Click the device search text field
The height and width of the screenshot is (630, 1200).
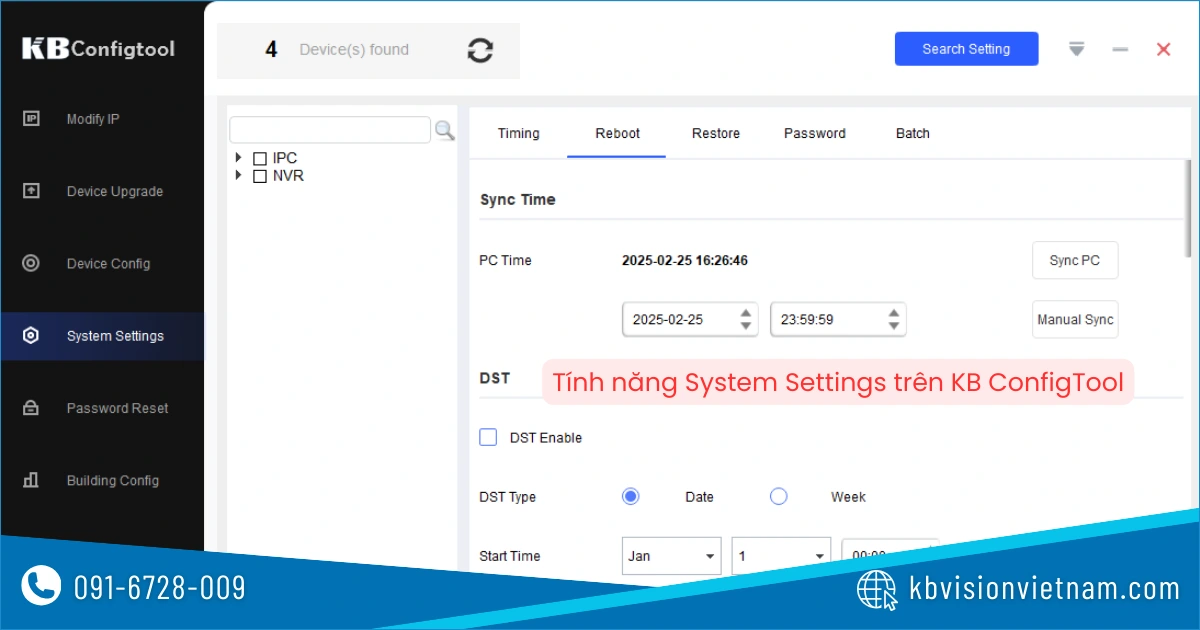(330, 130)
